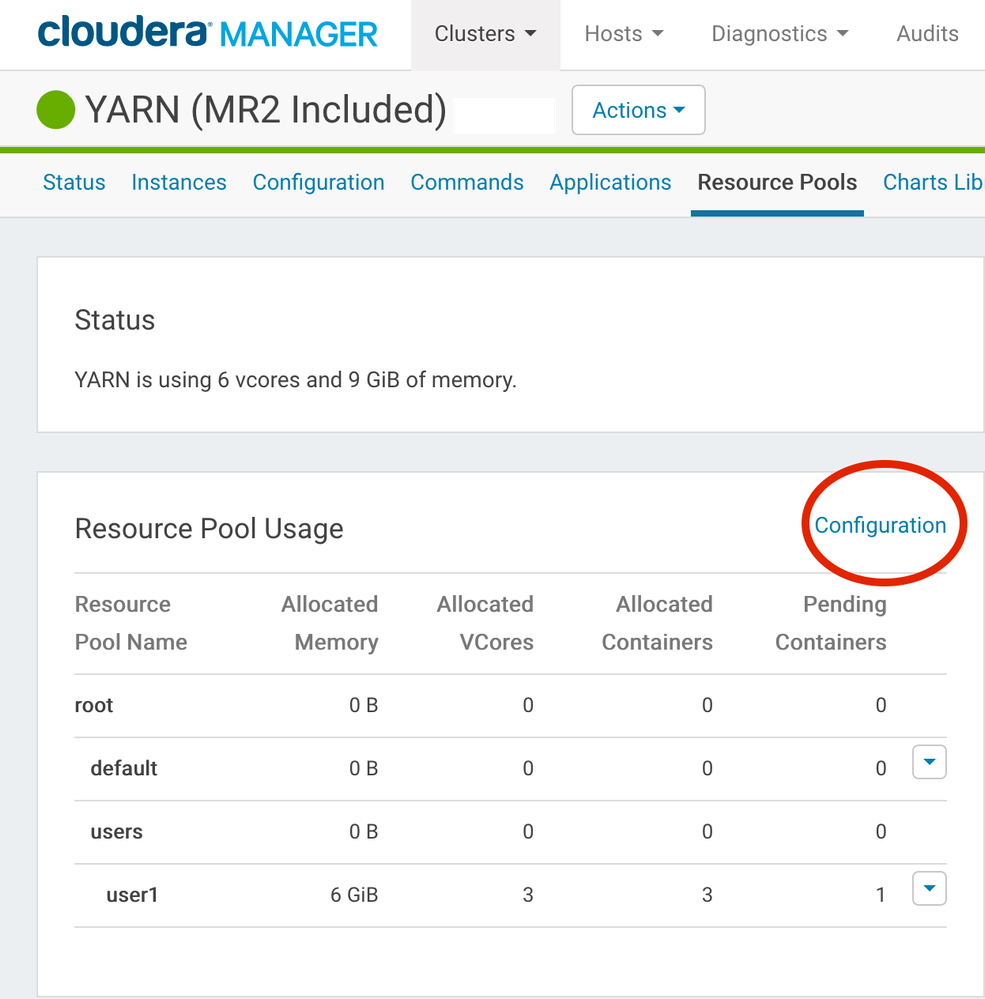Open the Hosts dropdown menu
Image resolution: width=985 pixels, height=999 pixels.
[x=624, y=34]
